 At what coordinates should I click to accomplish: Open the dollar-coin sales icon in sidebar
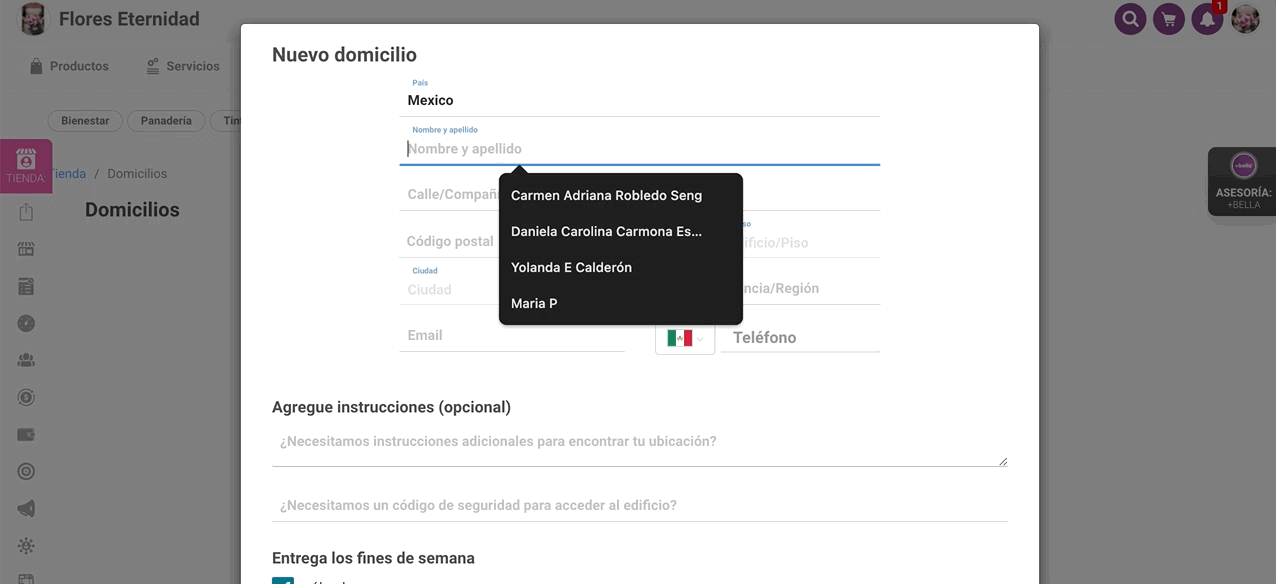tap(26, 396)
